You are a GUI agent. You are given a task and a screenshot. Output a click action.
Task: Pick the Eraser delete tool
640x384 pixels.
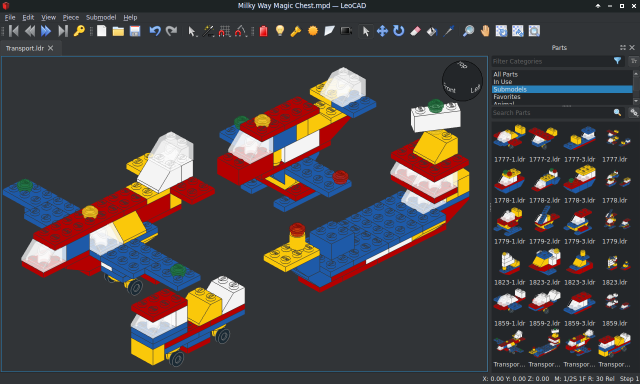point(415,31)
